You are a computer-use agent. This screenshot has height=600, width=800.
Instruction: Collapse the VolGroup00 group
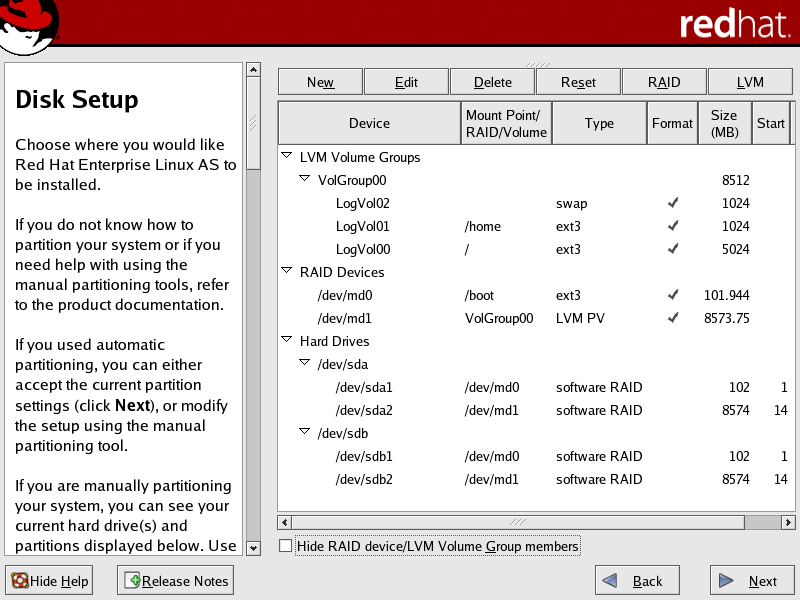pyautogui.click(x=304, y=180)
